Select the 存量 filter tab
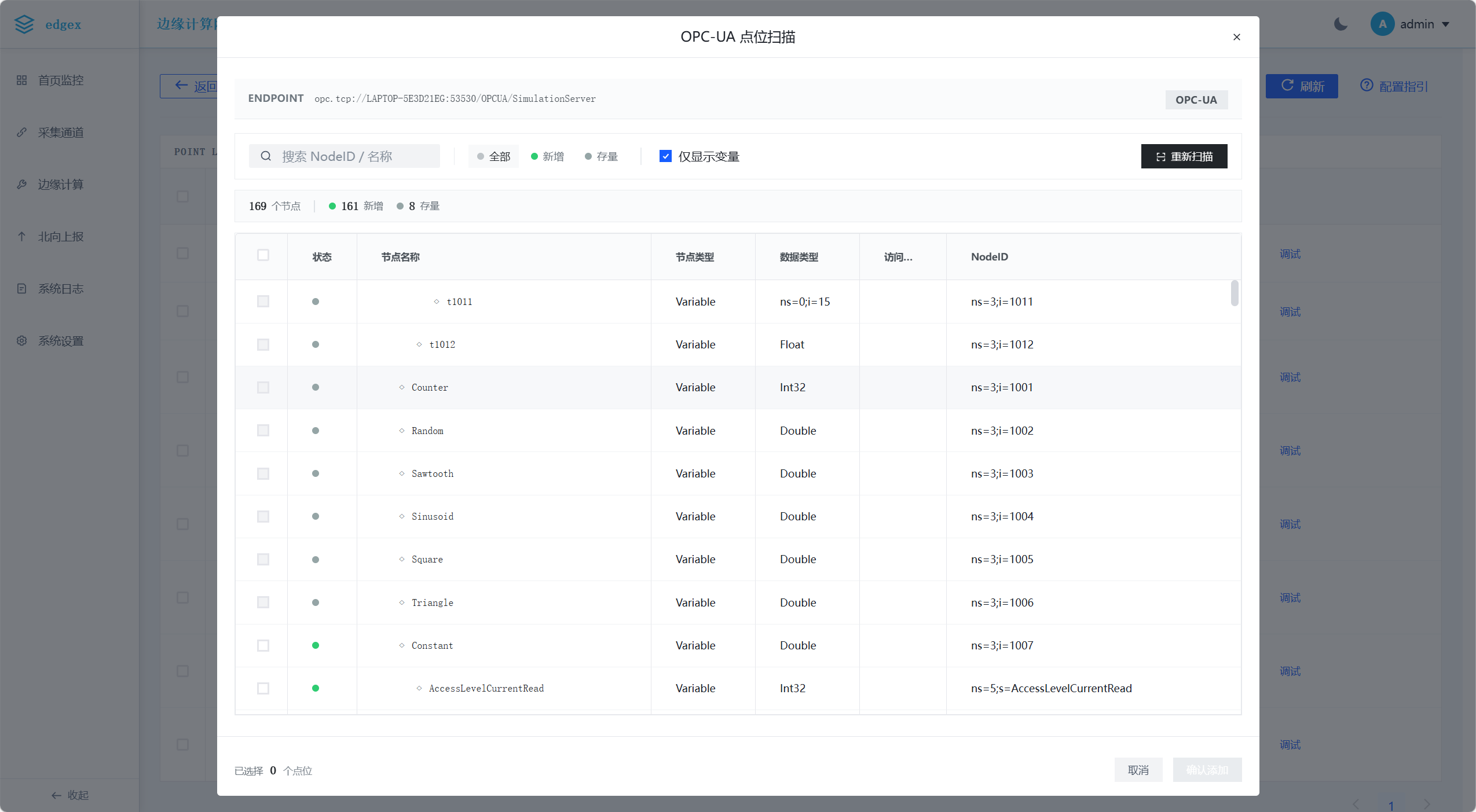This screenshot has width=1476, height=812. pyautogui.click(x=601, y=156)
